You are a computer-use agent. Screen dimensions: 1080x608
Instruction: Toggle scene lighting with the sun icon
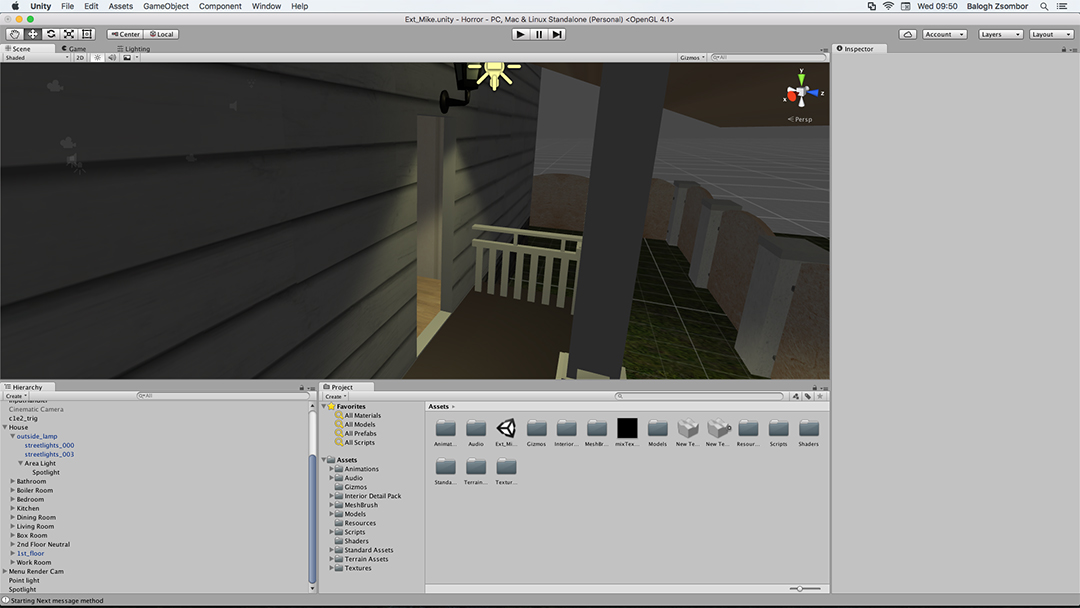point(97,58)
